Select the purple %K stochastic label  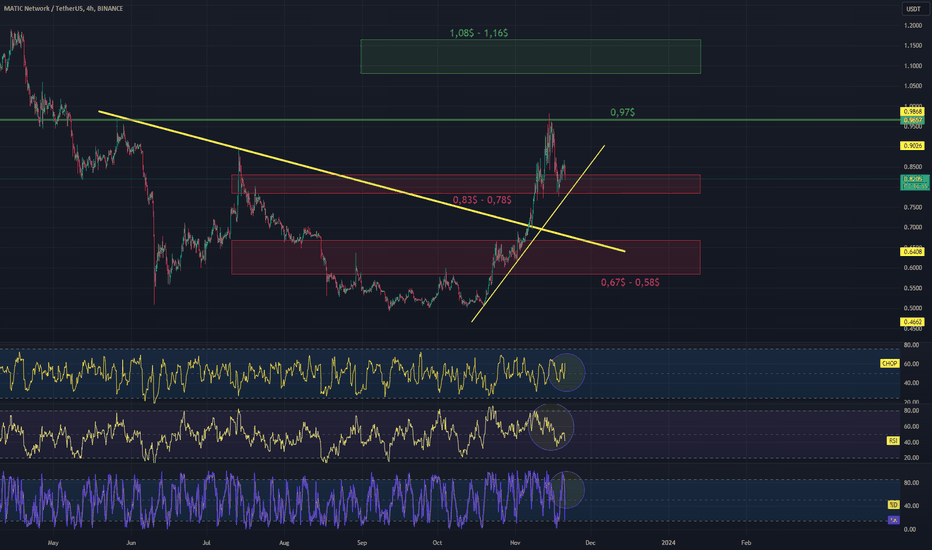tap(893, 520)
